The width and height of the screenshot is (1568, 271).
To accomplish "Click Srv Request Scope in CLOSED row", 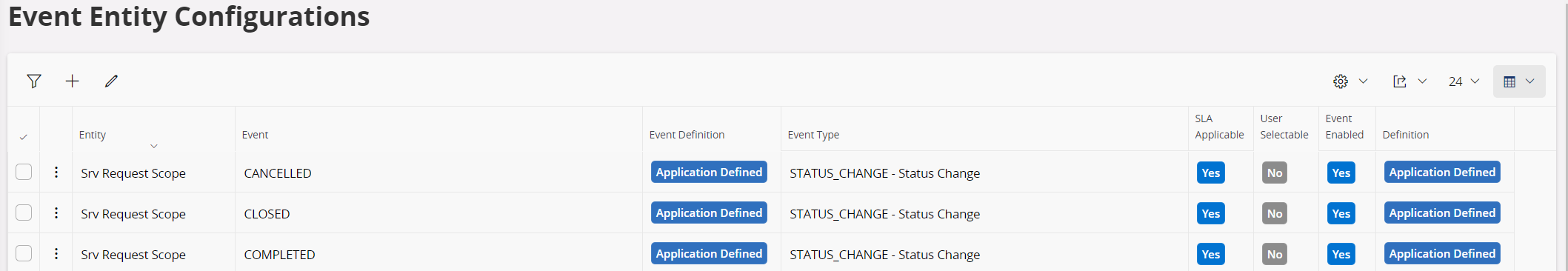I will (133, 214).
